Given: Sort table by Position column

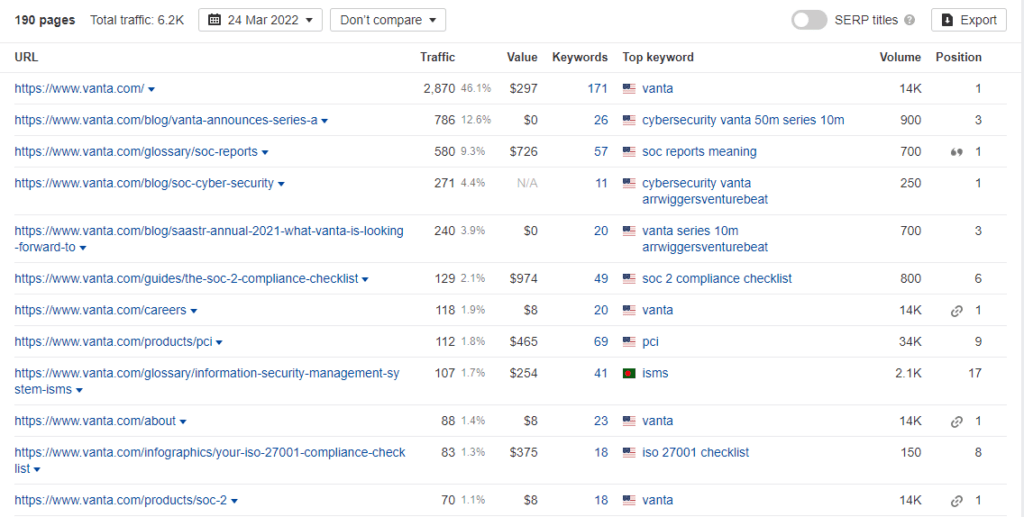Looking at the screenshot, I should (958, 57).
